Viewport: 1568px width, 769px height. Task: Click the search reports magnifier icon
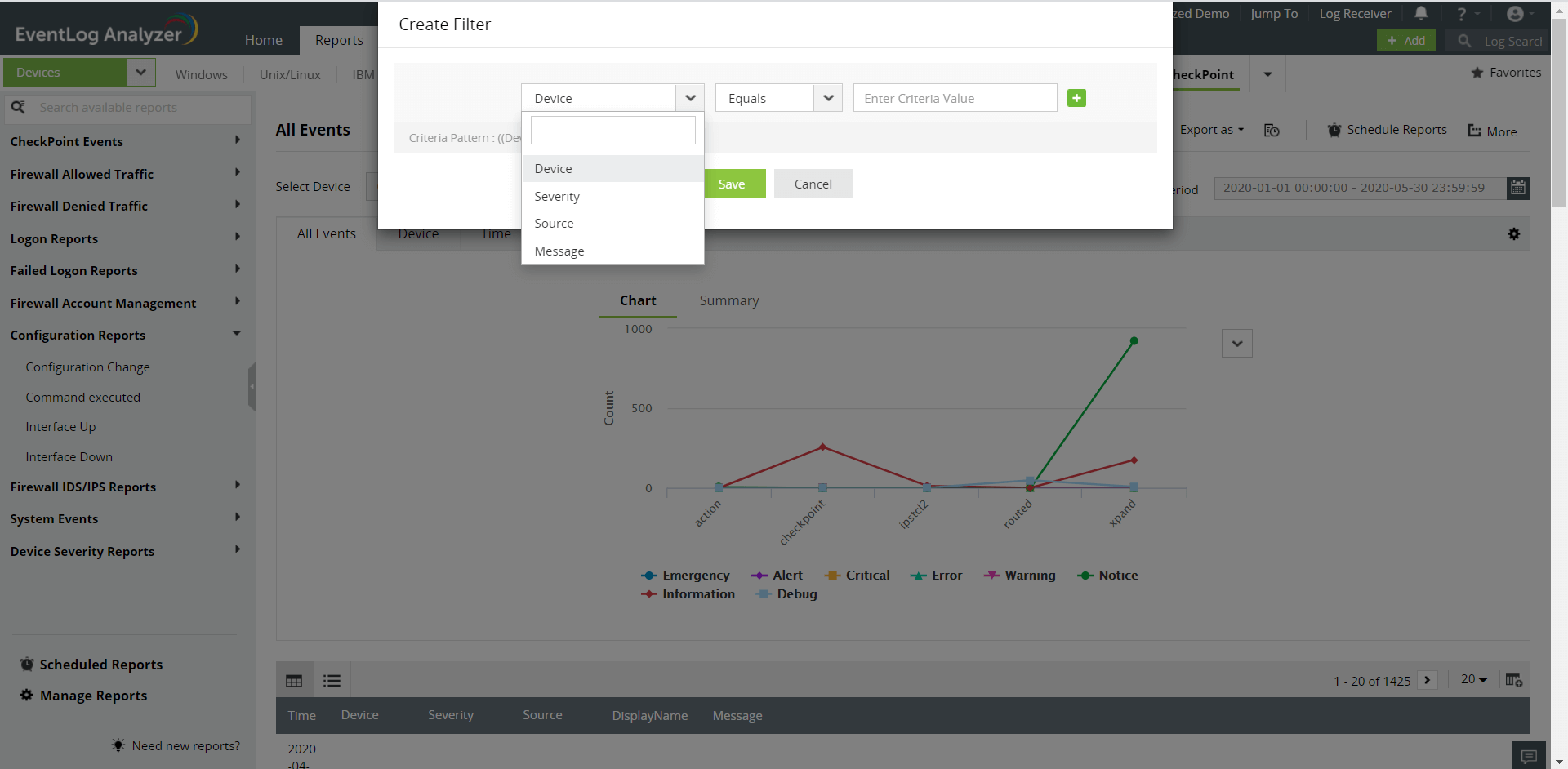click(x=18, y=107)
